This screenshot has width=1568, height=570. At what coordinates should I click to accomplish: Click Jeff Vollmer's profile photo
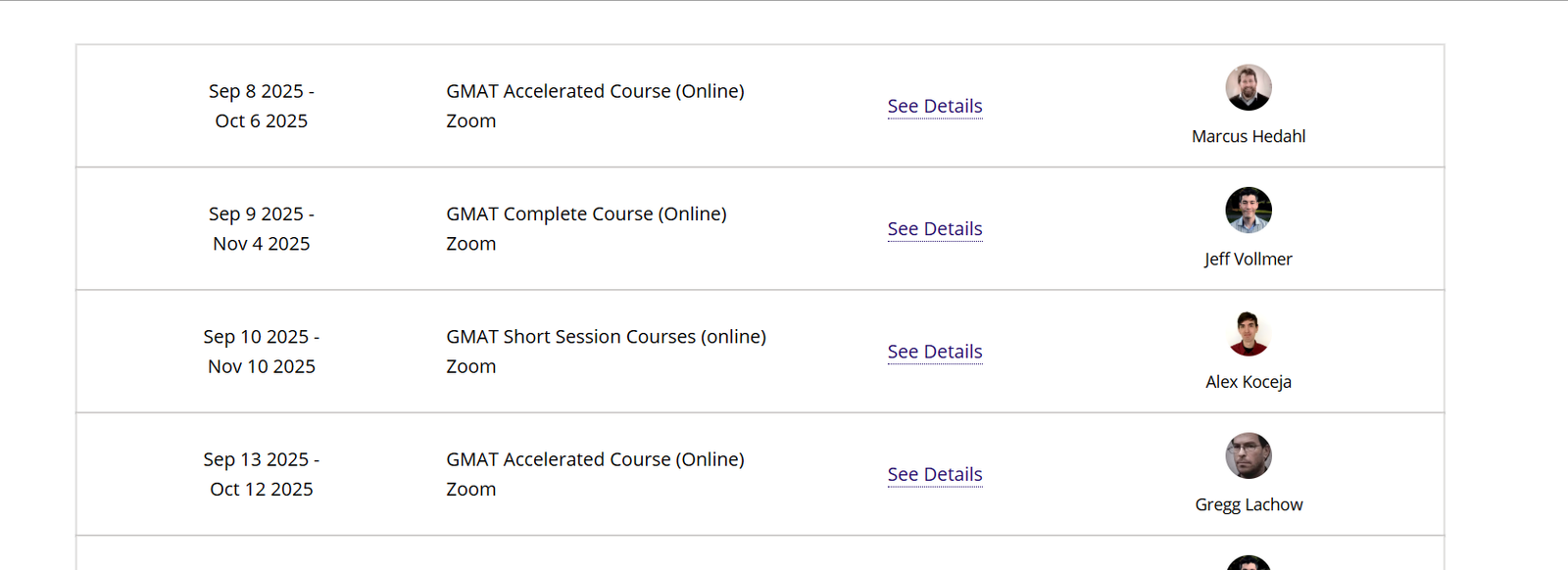pos(1248,211)
